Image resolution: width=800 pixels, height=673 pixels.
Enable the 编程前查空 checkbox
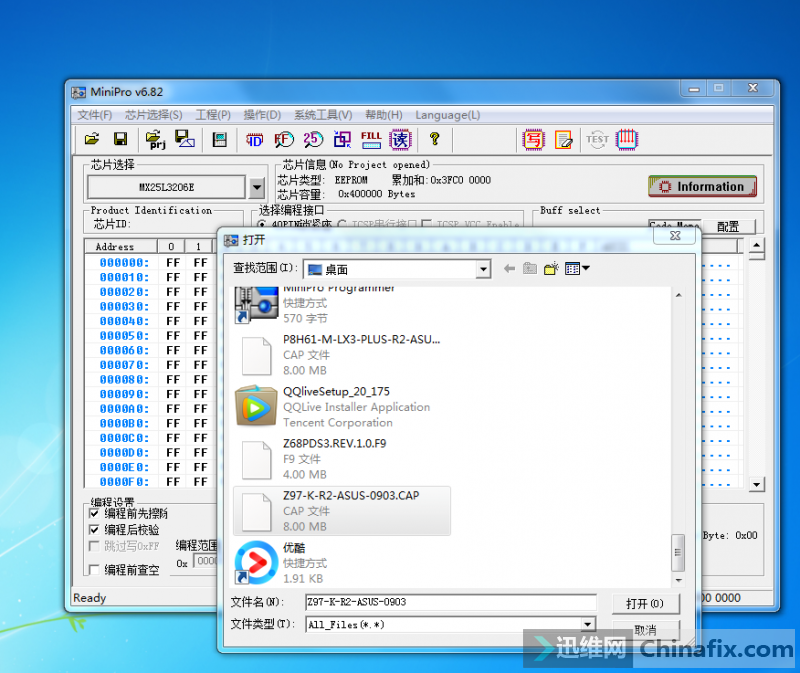[x=95, y=569]
